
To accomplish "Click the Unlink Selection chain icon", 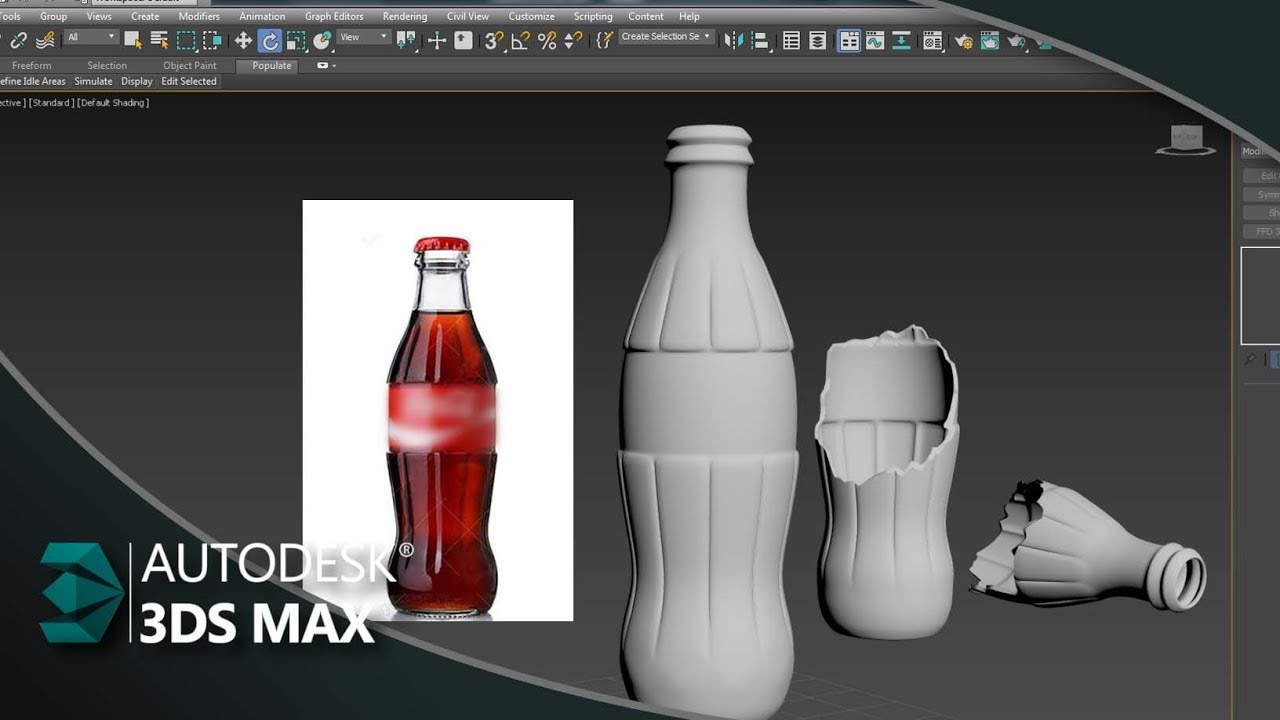I will [18, 40].
